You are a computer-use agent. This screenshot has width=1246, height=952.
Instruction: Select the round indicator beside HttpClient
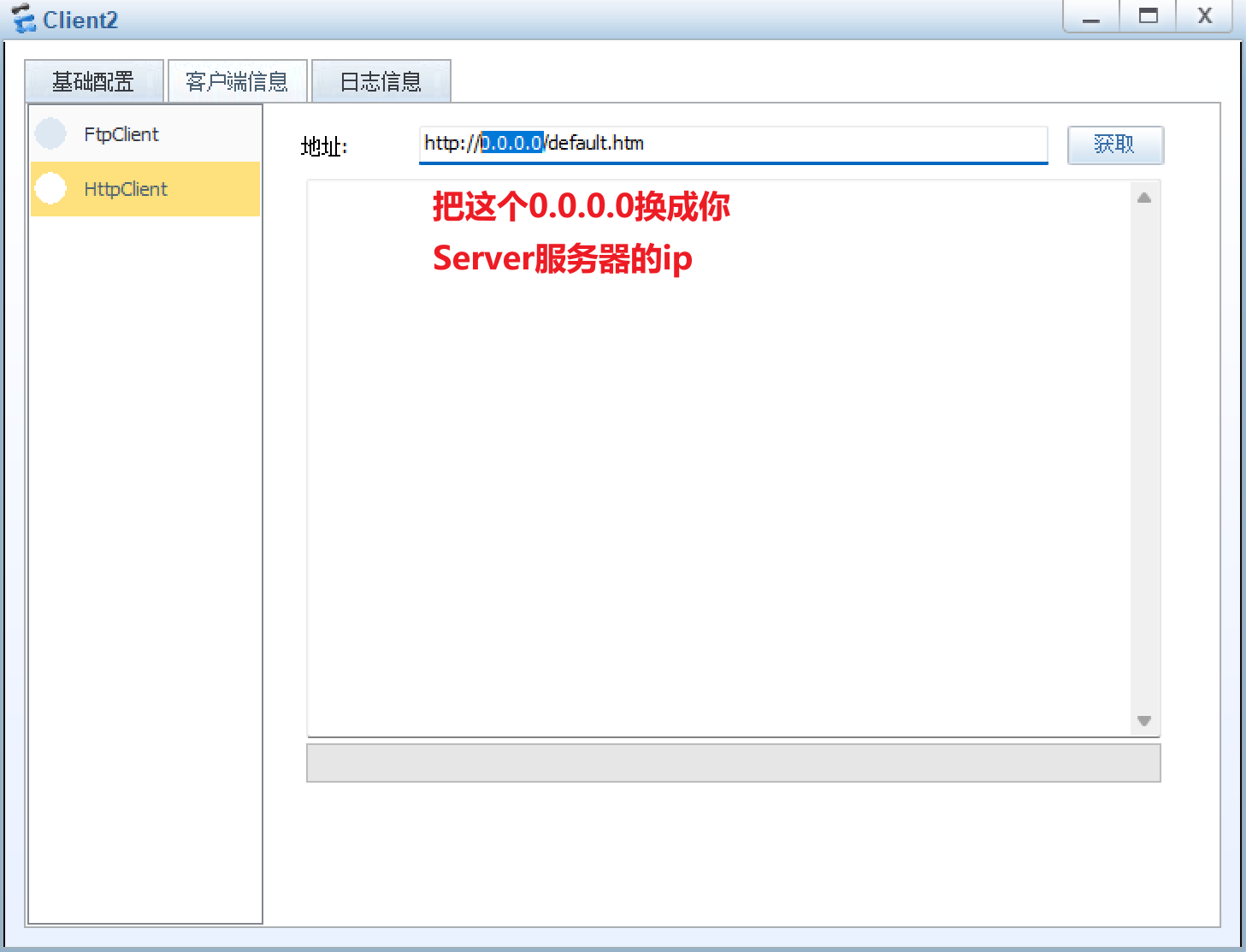click(50, 189)
